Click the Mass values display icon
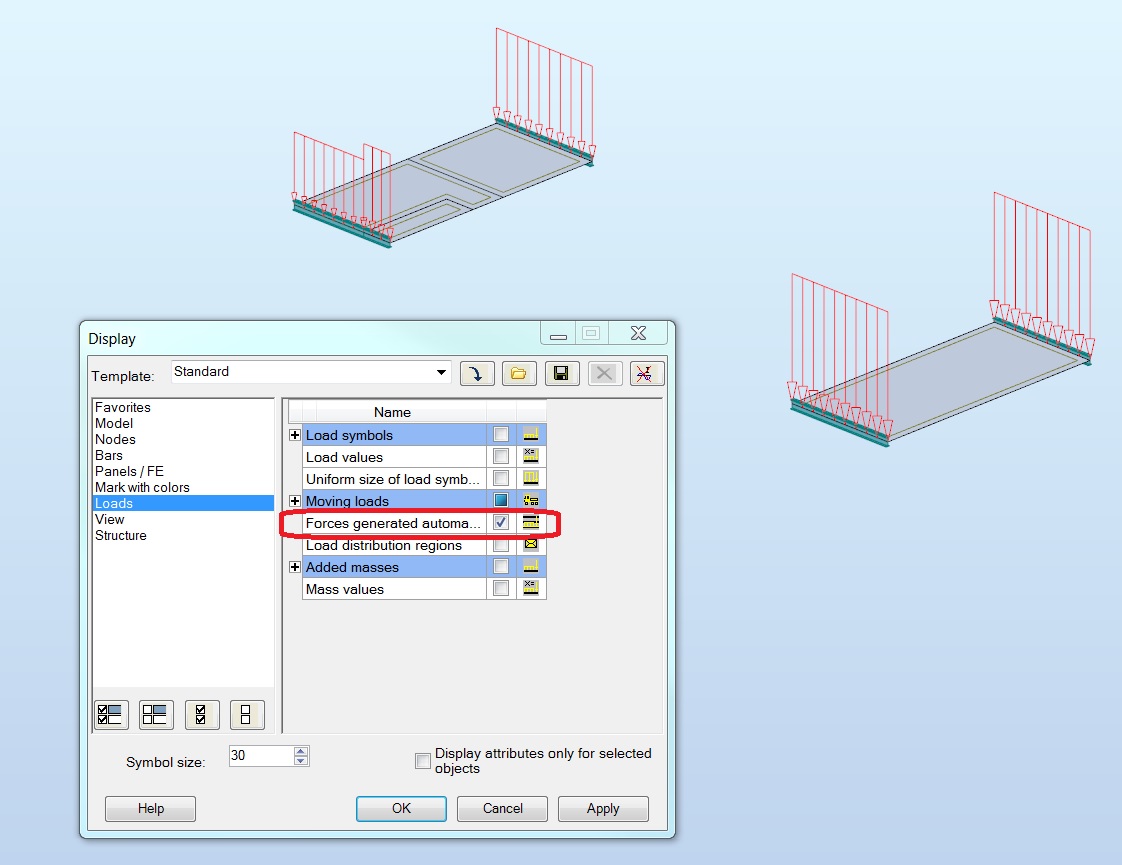Screen dimensions: 1122x865 530,588
